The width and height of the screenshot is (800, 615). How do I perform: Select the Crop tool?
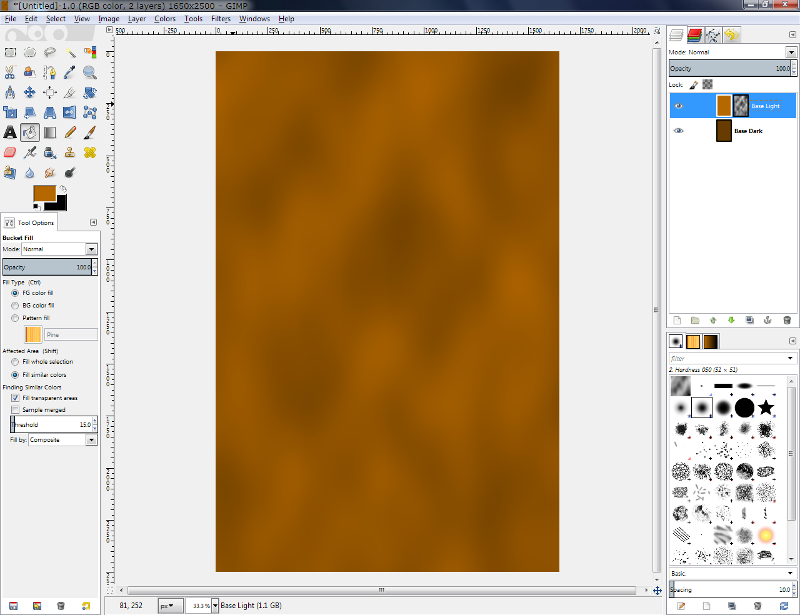tap(70, 92)
